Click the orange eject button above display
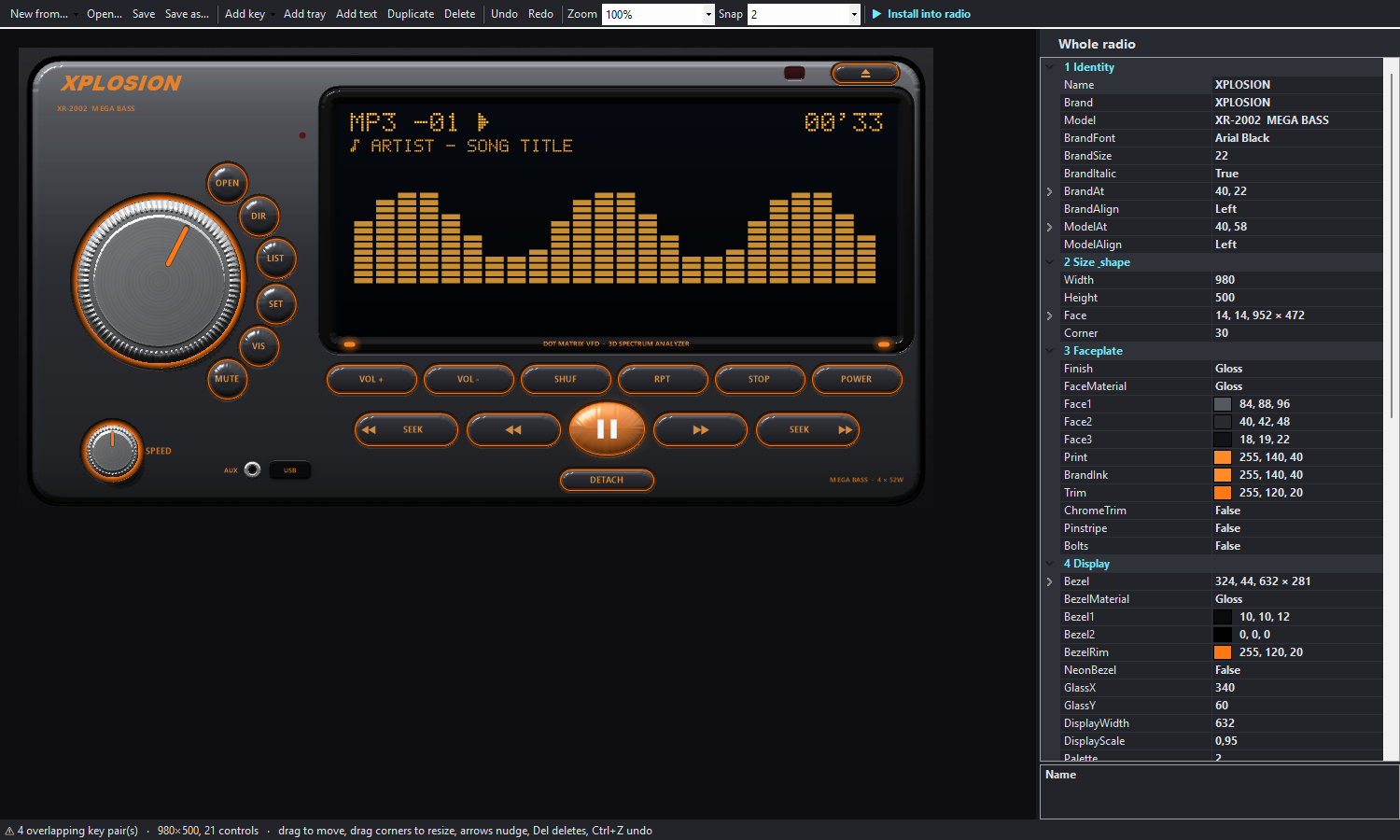 click(865, 73)
